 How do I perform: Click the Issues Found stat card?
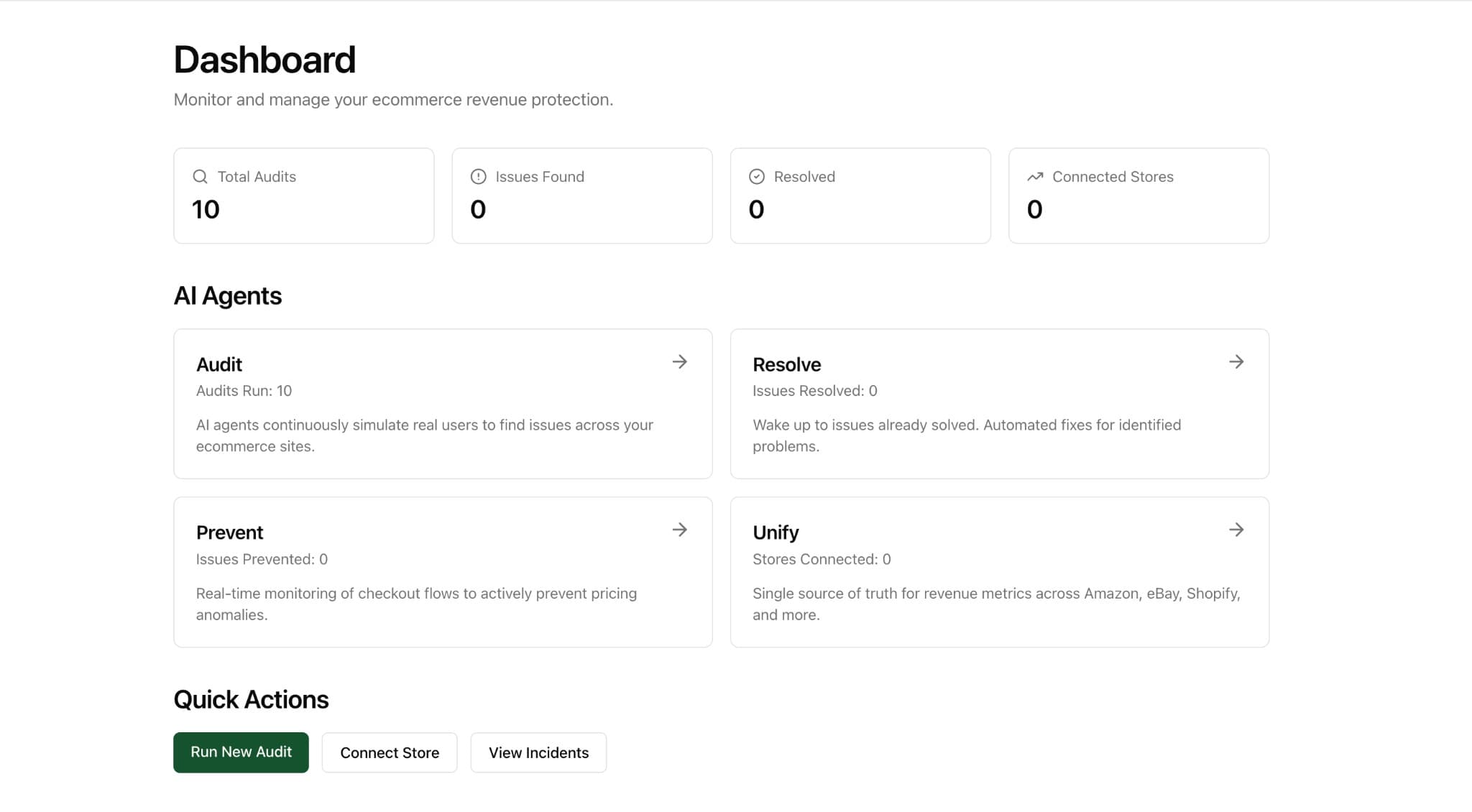pos(581,195)
